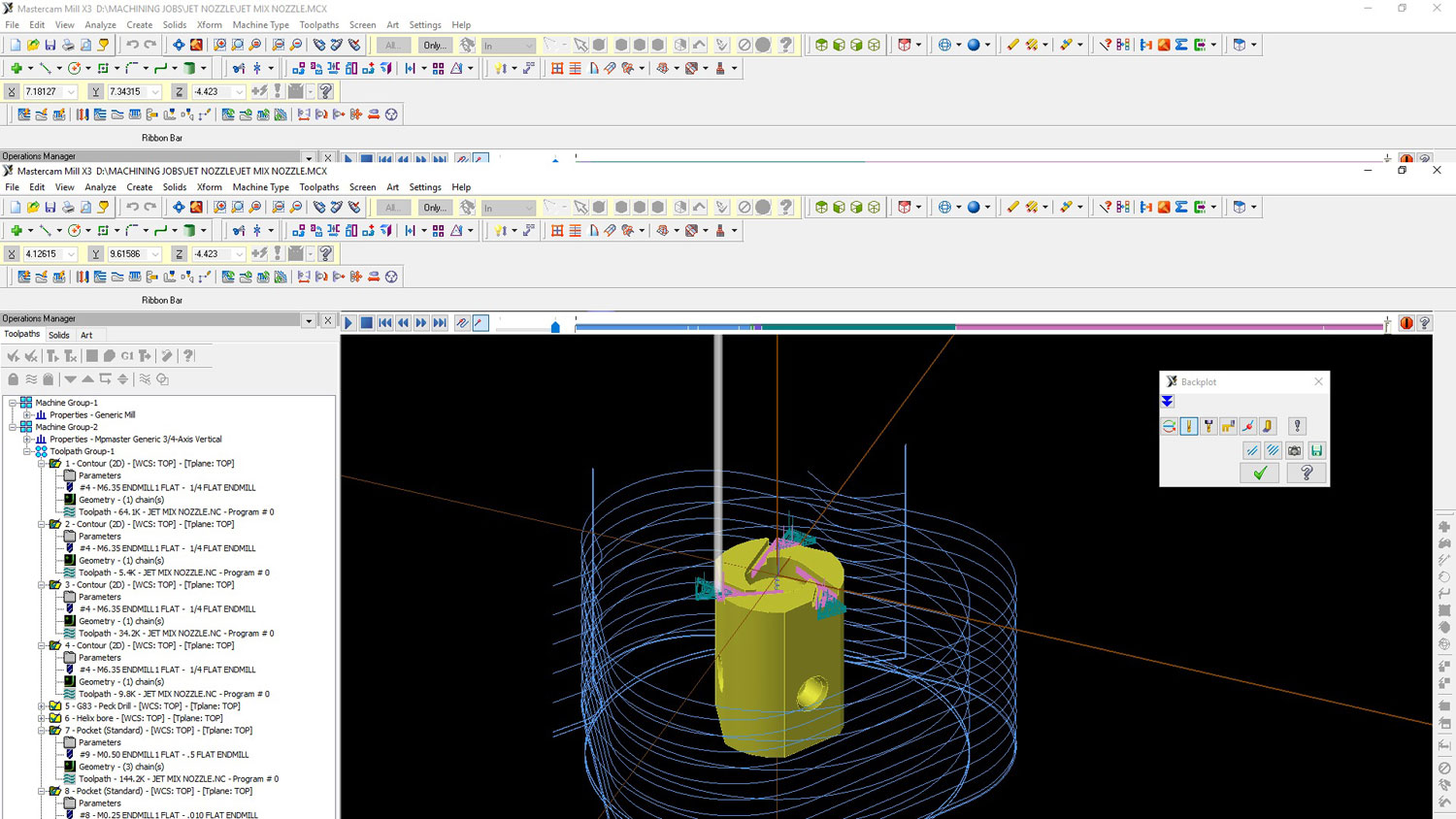Click Print icon in back window toolbar
Viewport: 1456px width, 819px height.
click(x=68, y=45)
